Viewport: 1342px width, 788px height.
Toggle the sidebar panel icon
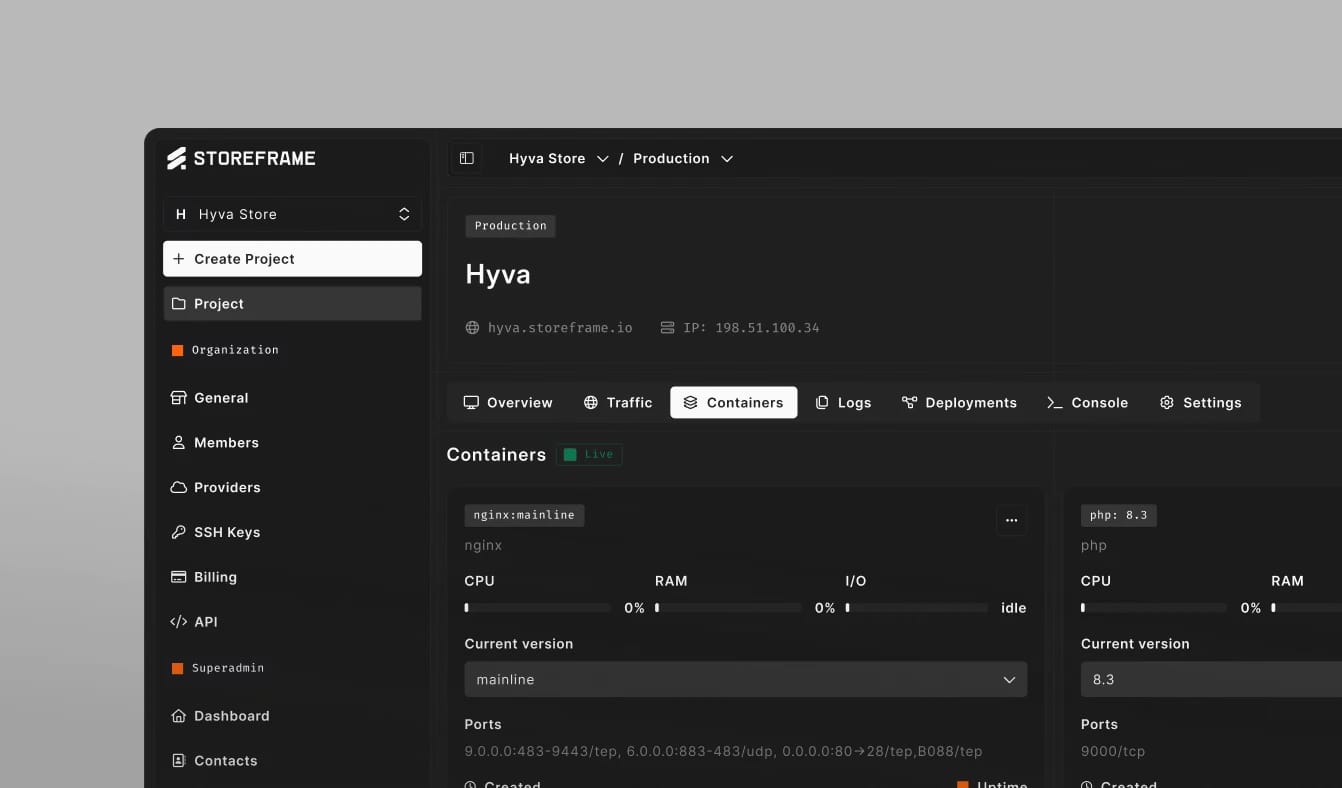click(466, 158)
